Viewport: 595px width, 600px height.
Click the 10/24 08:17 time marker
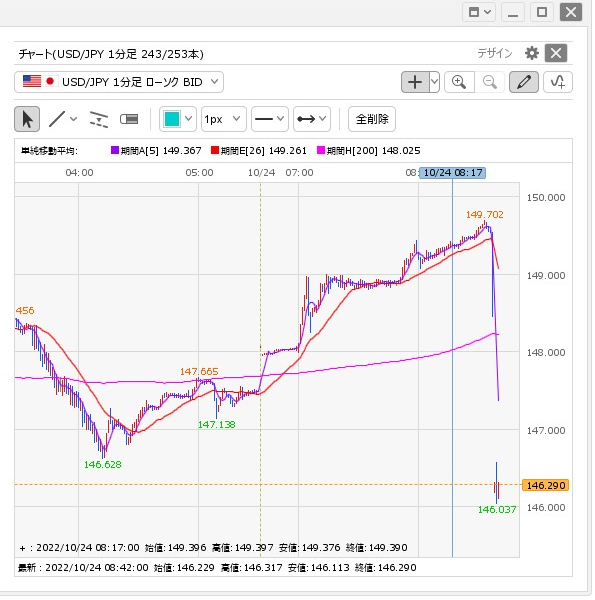pyautogui.click(x=453, y=173)
